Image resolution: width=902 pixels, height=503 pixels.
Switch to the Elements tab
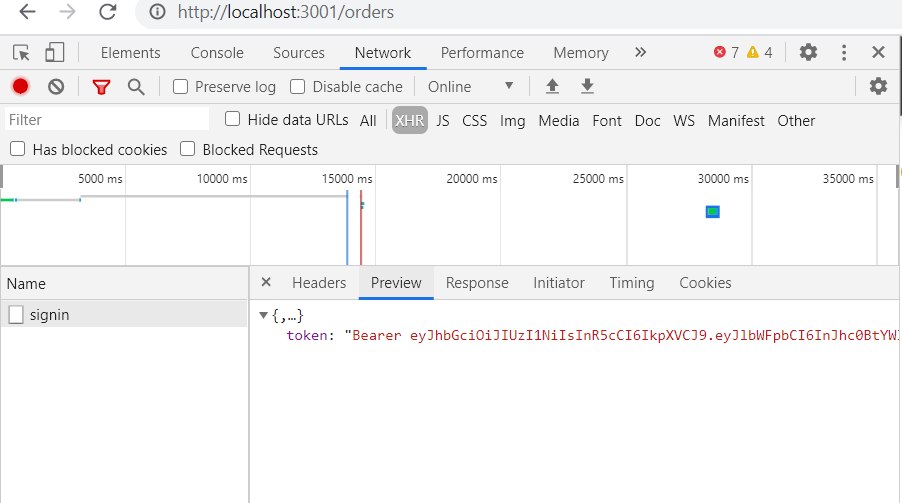(131, 52)
